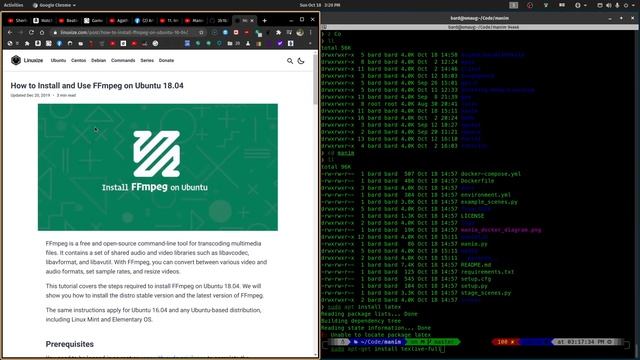The width and height of the screenshot is (640, 360).
Task: Switch to the "Sherl" YouTube tab
Action: point(18,20)
